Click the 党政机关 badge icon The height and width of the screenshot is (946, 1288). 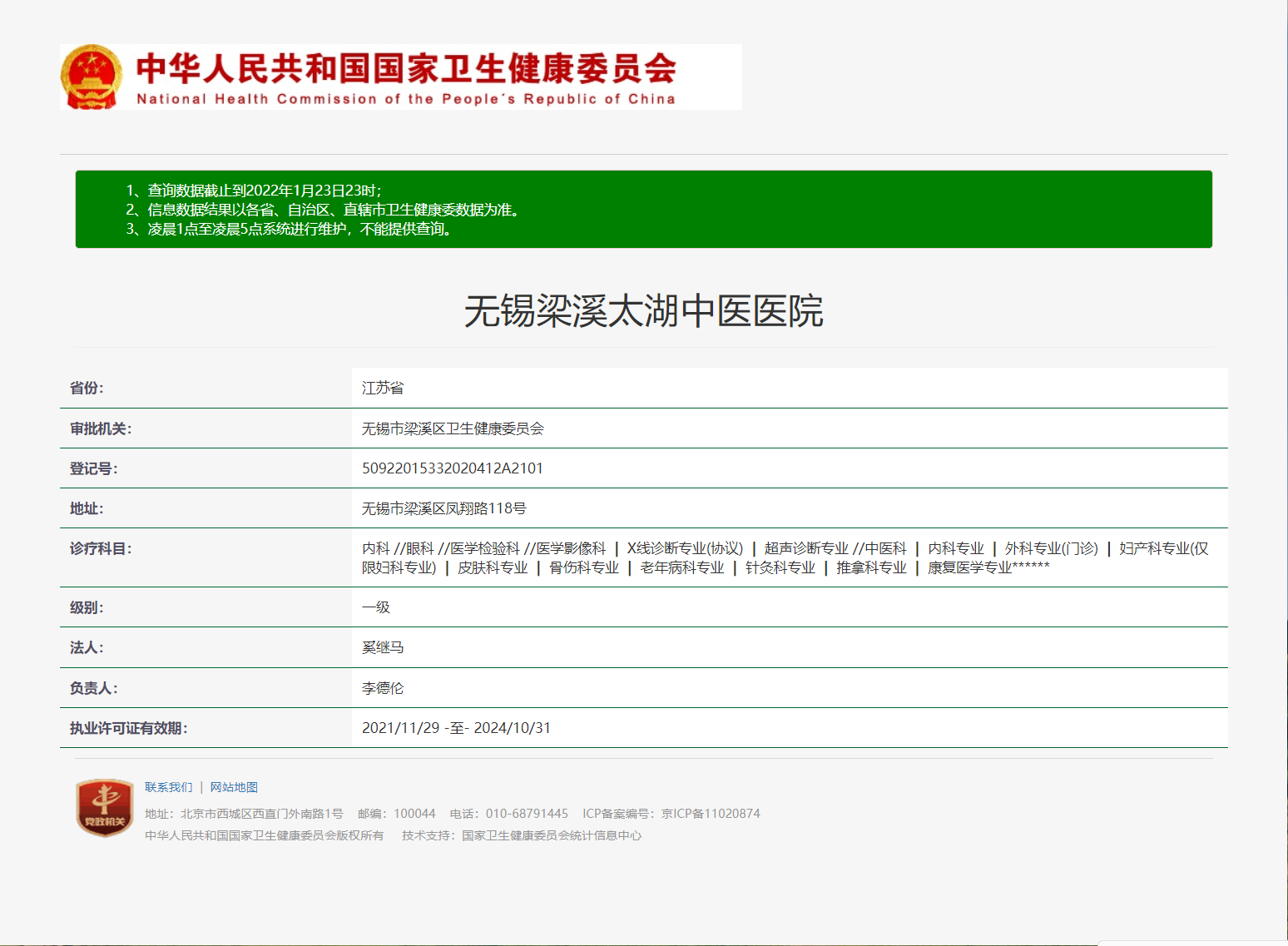coord(105,808)
